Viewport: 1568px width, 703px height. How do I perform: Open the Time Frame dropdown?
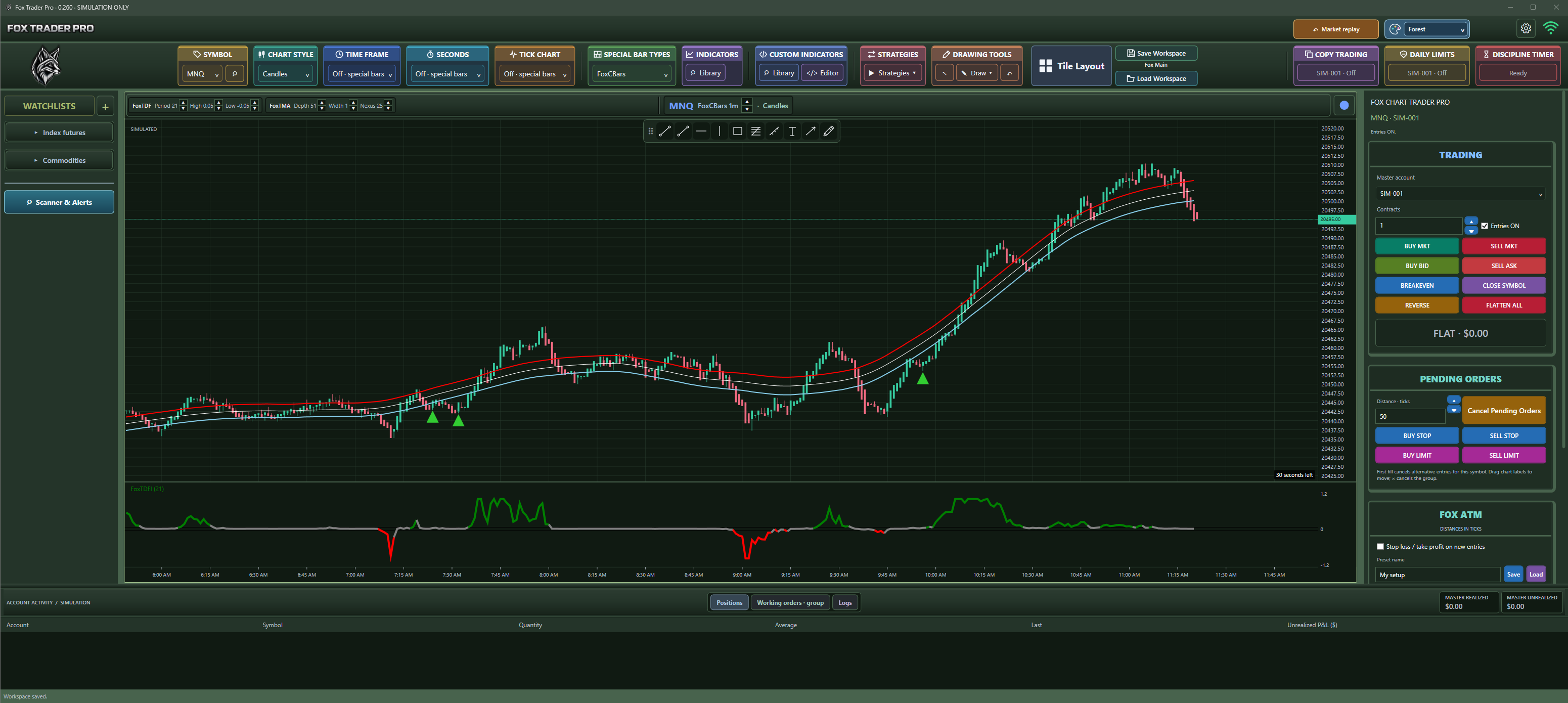(362, 74)
